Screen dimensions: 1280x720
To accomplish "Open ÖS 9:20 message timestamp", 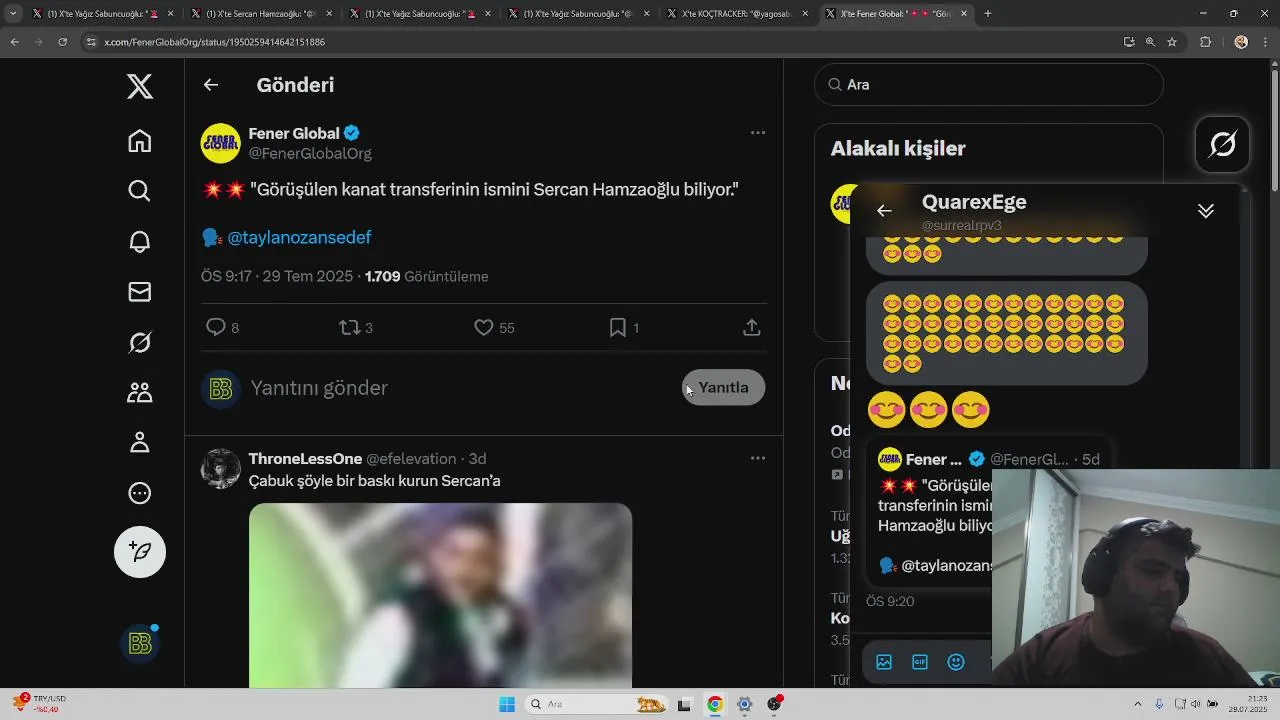I will pyautogui.click(x=890, y=601).
